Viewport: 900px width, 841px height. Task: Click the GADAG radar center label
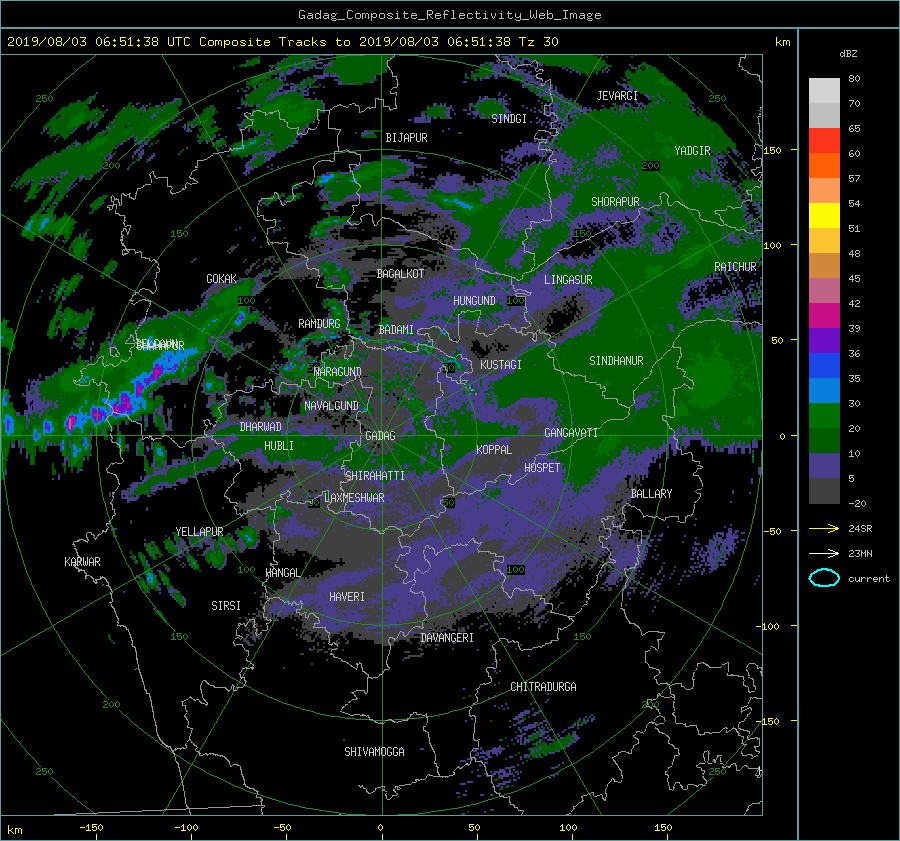click(381, 436)
